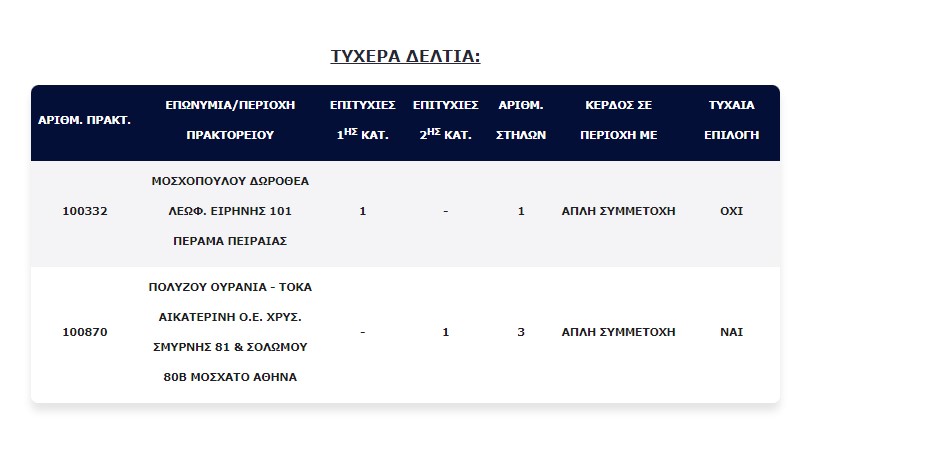Select the ΑΡΙΘΜ. ΣΤΗΛΩΝ column header

click(521, 119)
